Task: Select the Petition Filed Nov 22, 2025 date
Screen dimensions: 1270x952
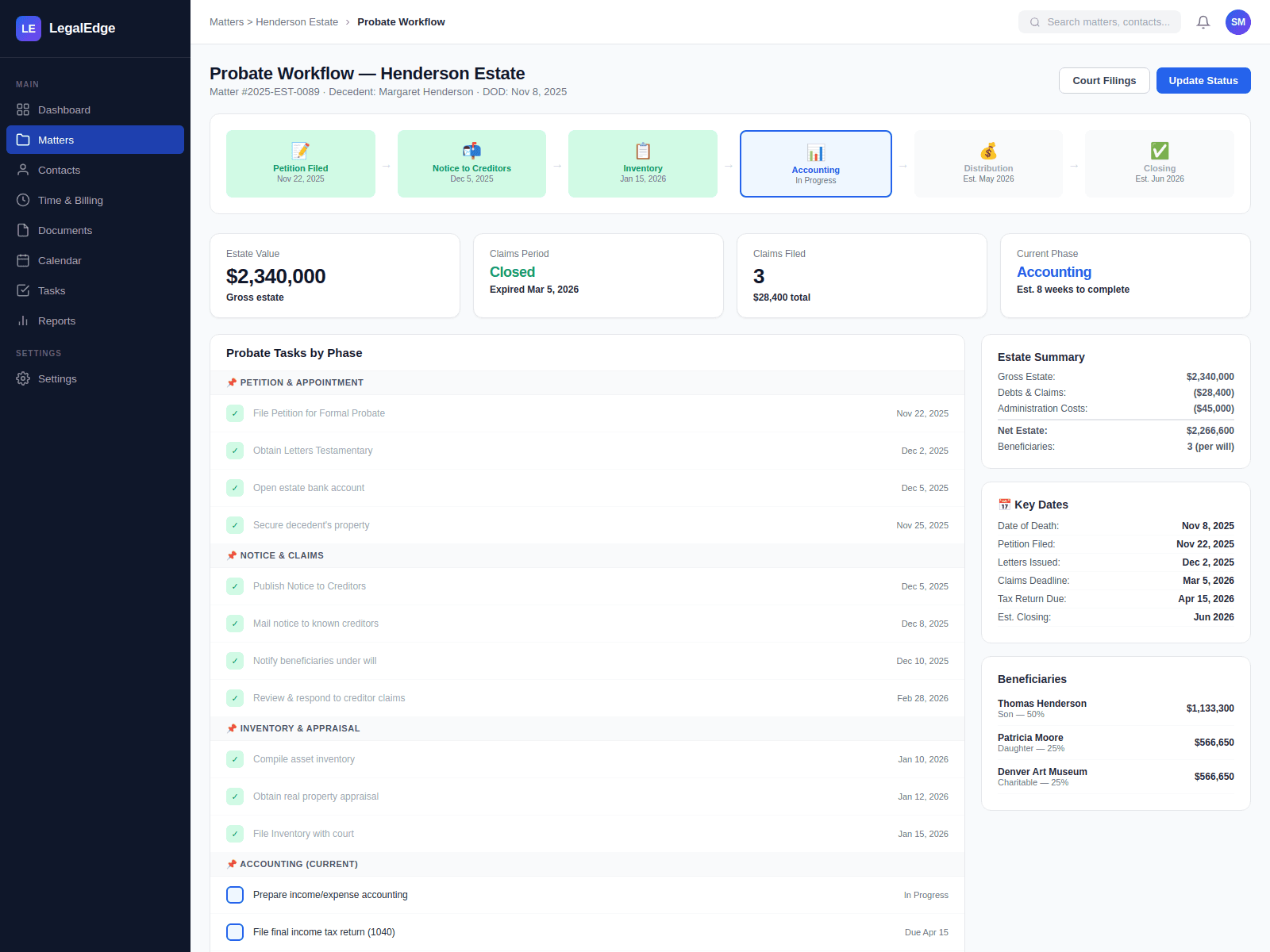Action: pyautogui.click(x=301, y=179)
